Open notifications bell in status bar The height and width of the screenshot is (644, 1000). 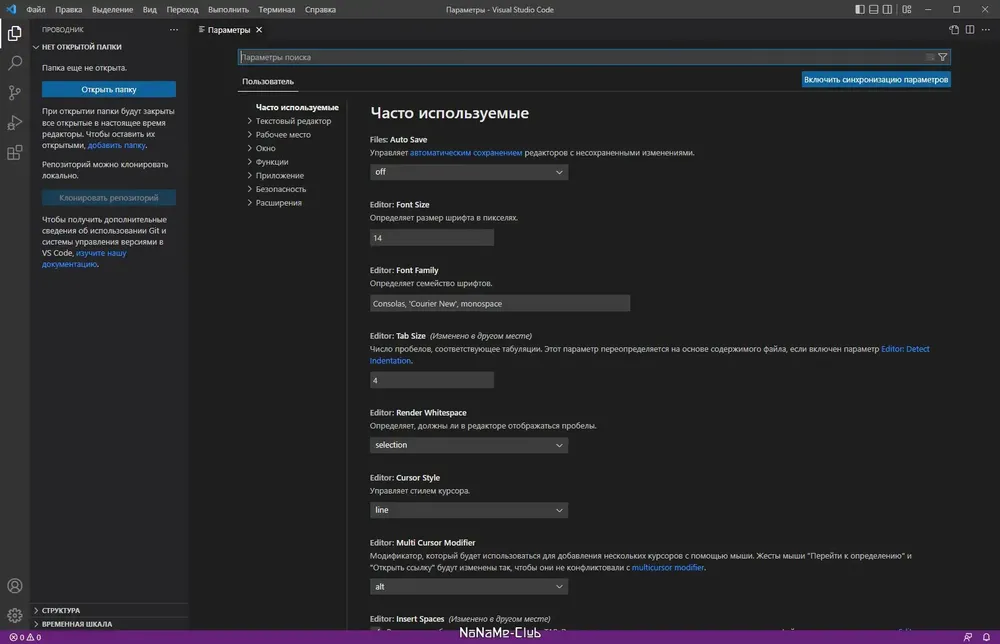986,637
